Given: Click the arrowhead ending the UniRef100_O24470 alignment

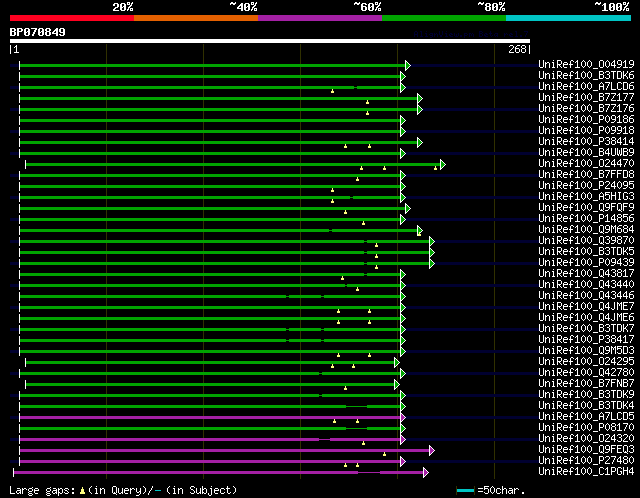Looking at the screenshot, I should click(x=443, y=165).
